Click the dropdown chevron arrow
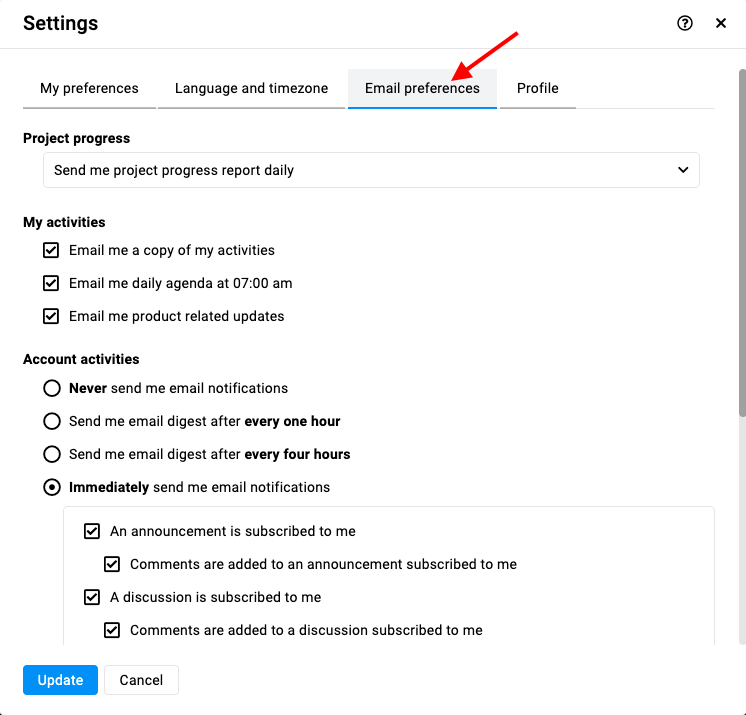 tap(683, 170)
